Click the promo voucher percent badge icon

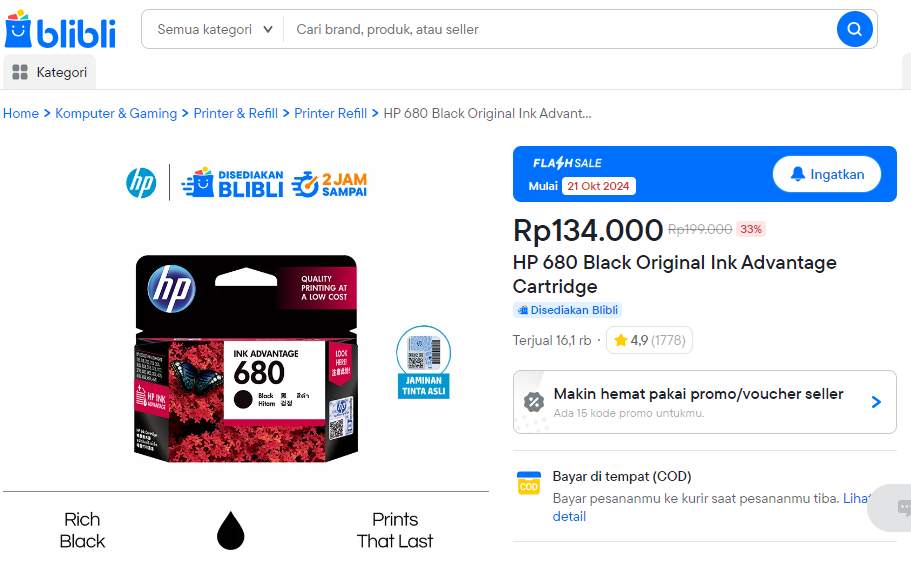pos(533,402)
